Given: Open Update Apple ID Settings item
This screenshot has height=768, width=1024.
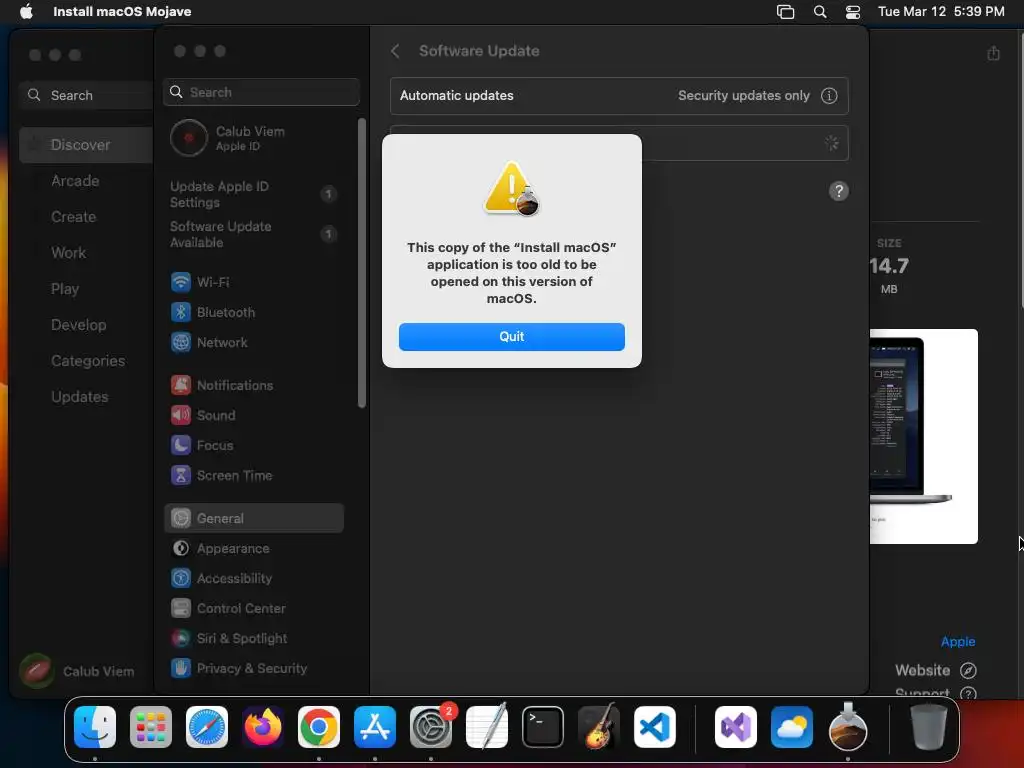Looking at the screenshot, I should [255, 194].
